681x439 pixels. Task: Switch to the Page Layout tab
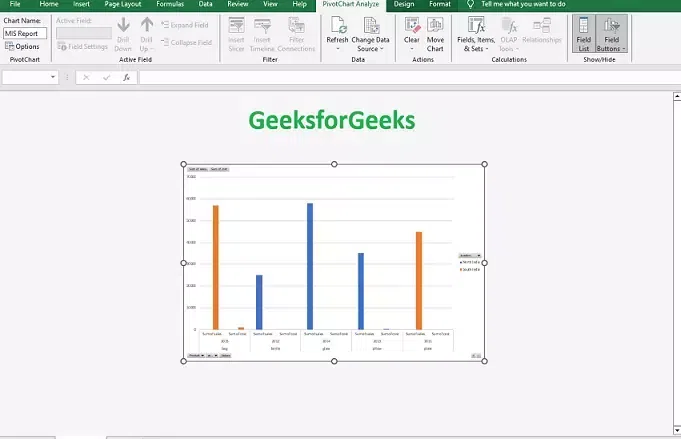(123, 4)
